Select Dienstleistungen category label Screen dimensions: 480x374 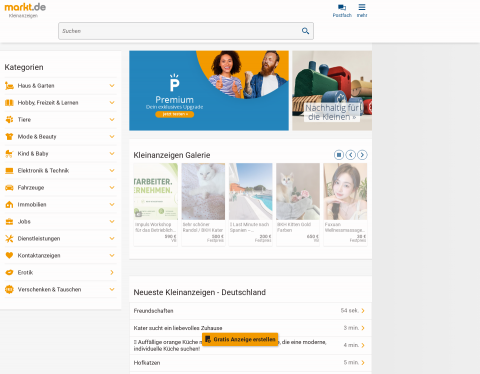39,239
